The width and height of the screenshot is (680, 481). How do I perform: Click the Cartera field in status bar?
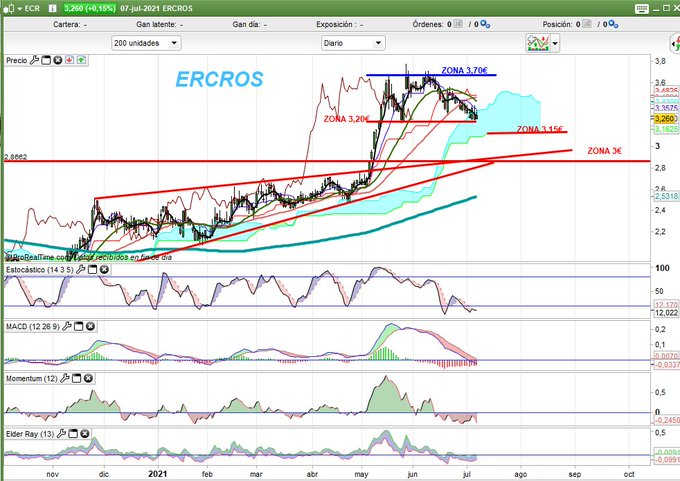point(70,24)
